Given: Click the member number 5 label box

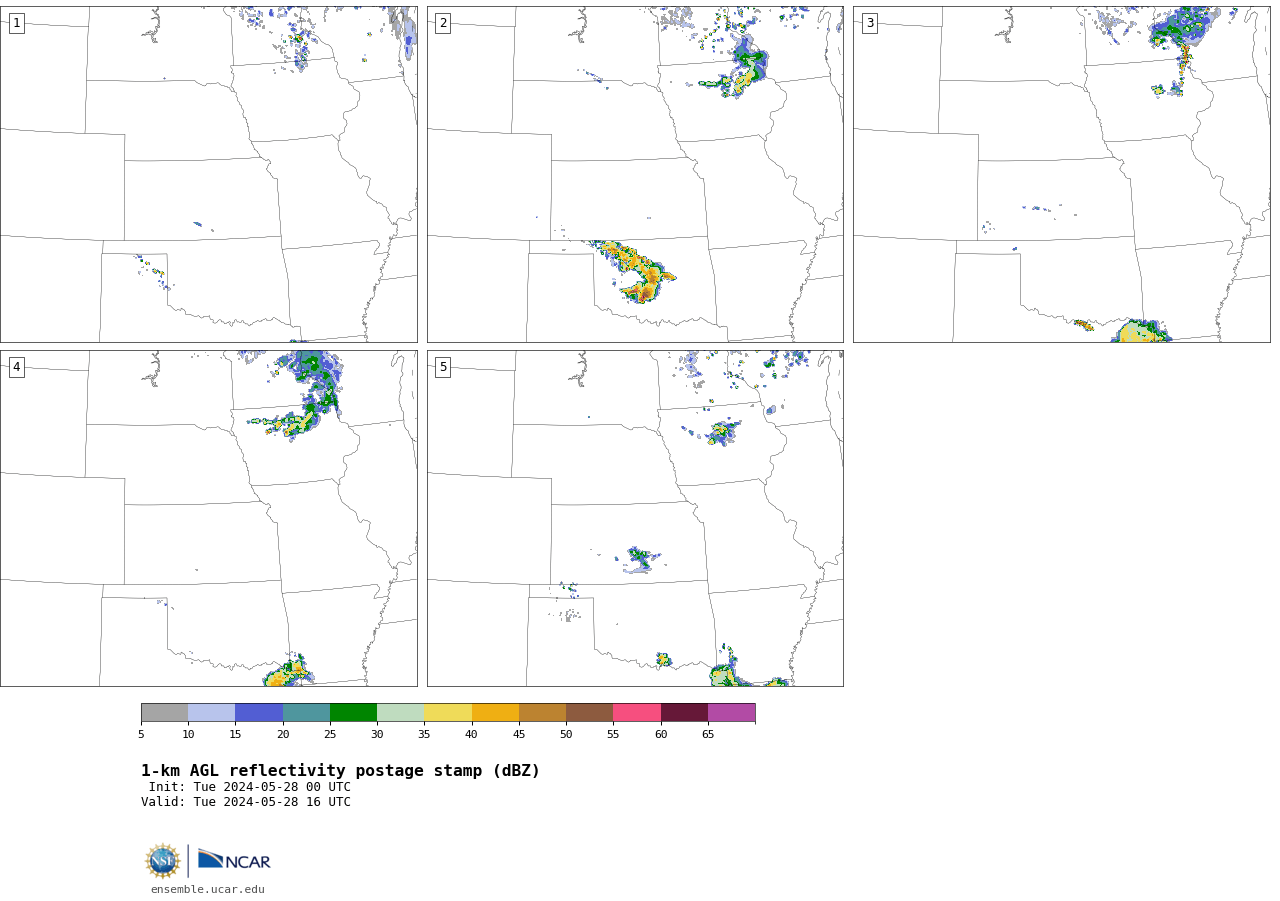Looking at the screenshot, I should 443,367.
